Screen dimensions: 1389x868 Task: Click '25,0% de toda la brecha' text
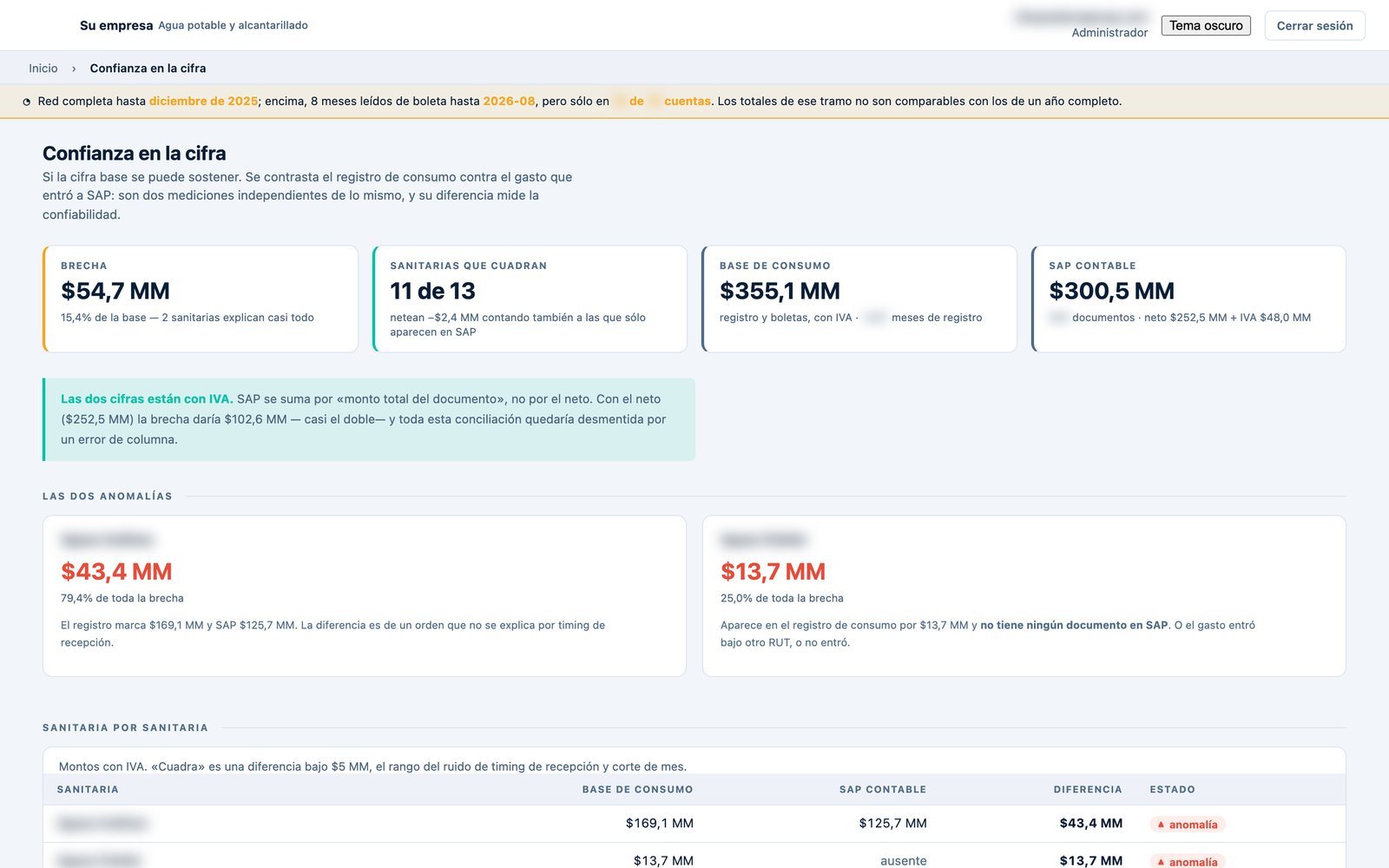pos(782,598)
